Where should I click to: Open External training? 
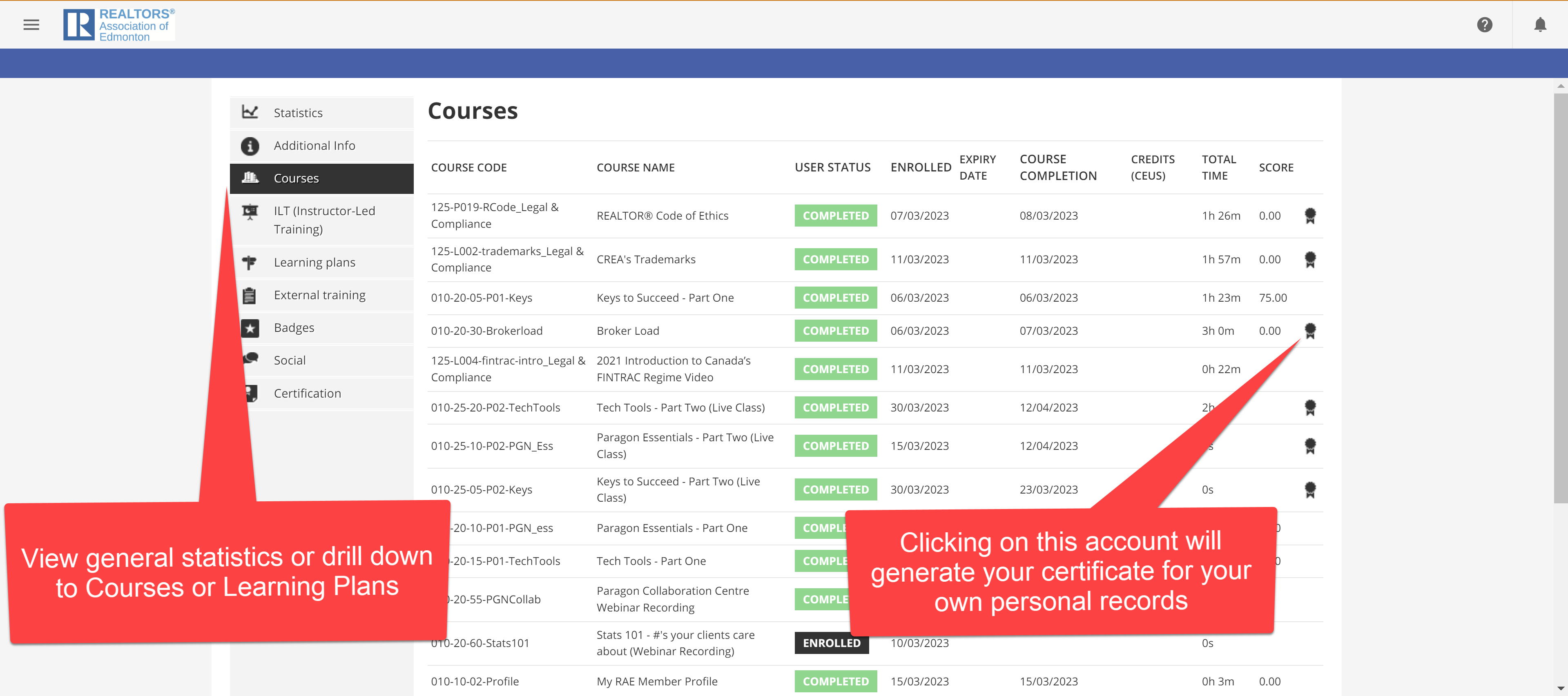point(321,295)
